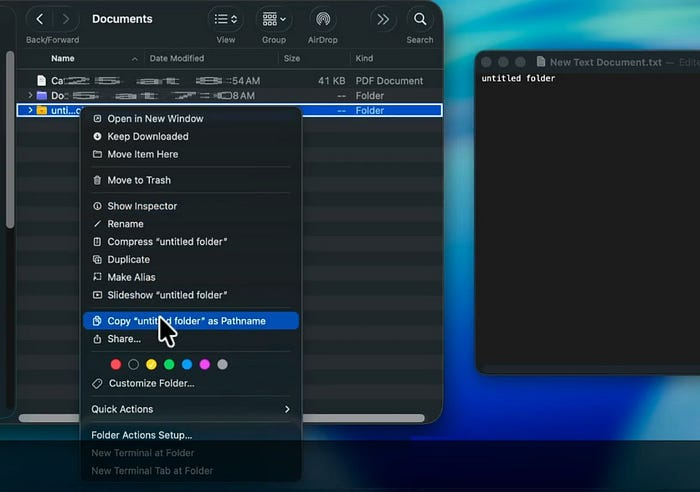Apply the yellow tag color
This screenshot has height=492, width=700.
[x=151, y=364]
